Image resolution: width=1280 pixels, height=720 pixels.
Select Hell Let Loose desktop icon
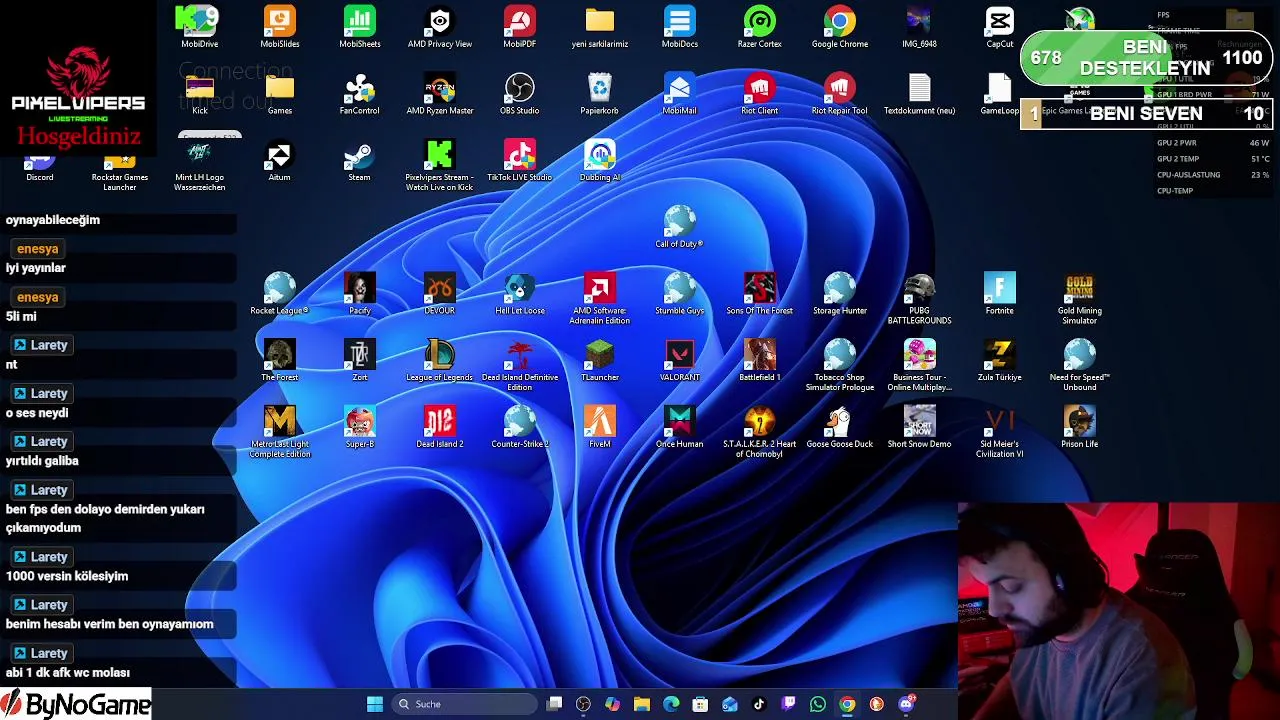pyautogui.click(x=520, y=294)
